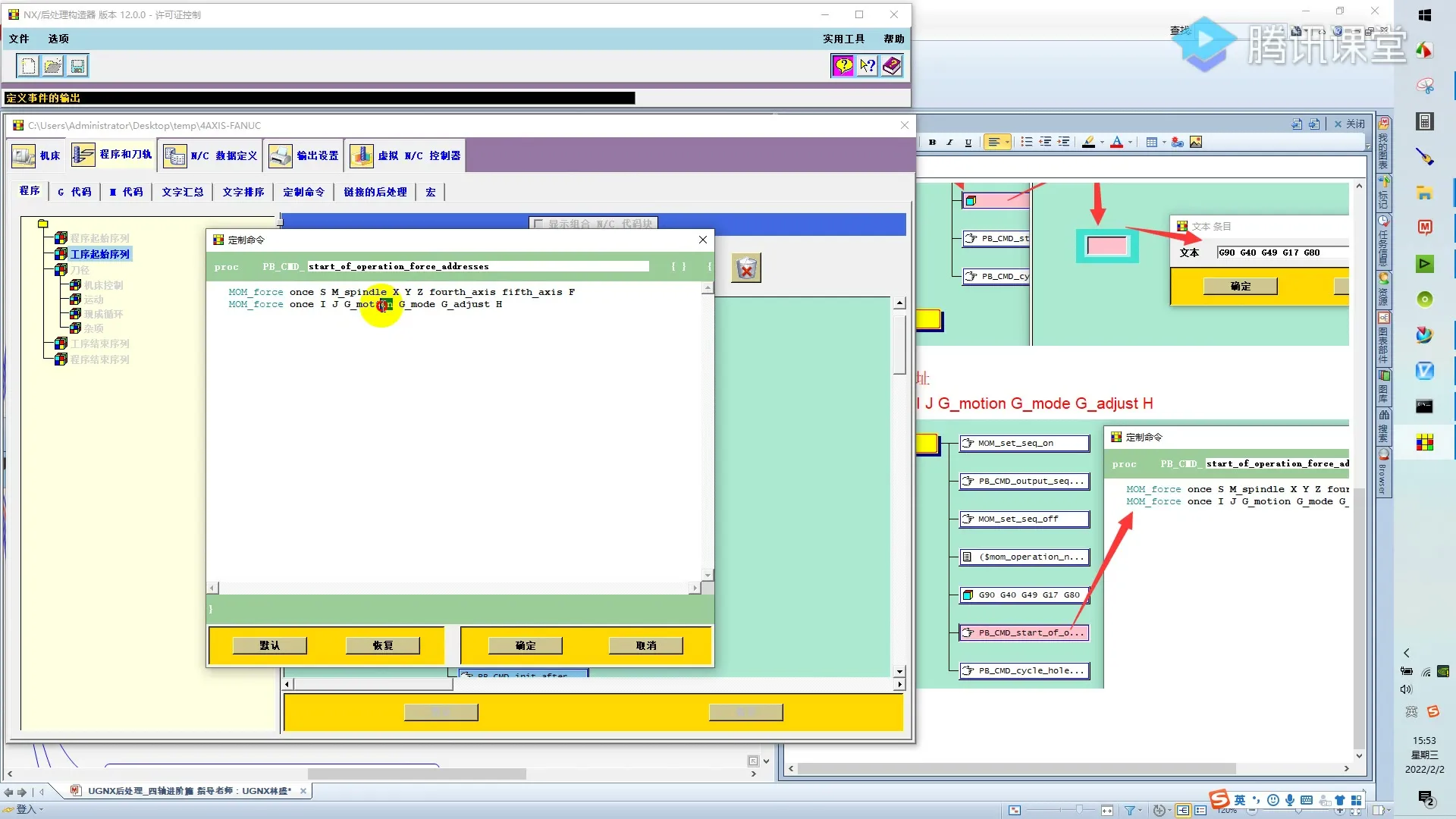Open the insert table dropdown arrow
1456x819 pixels.
pos(1164,142)
